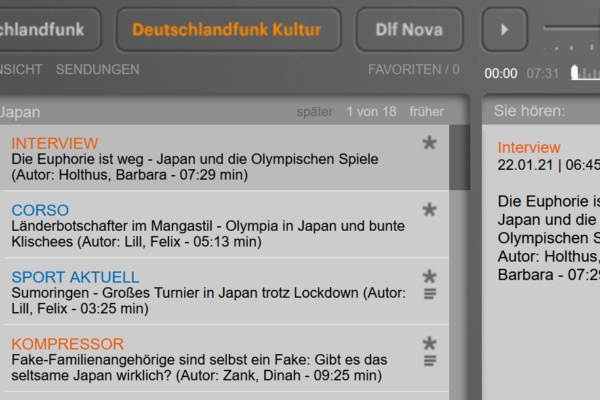600x400 pixels.
Task: Star the Corso Länderbotschafter im Mangastil entry
Action: [429, 210]
